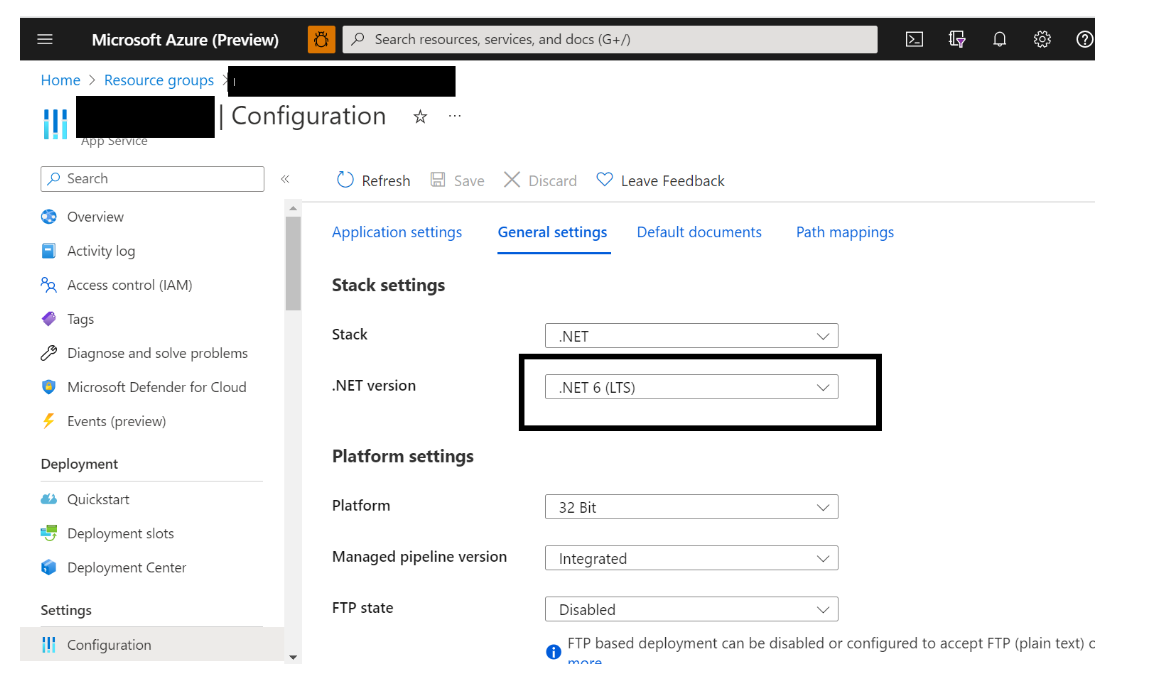This screenshot has width=1152, height=686.
Task: Open the portal settings gear
Action: (x=1042, y=39)
